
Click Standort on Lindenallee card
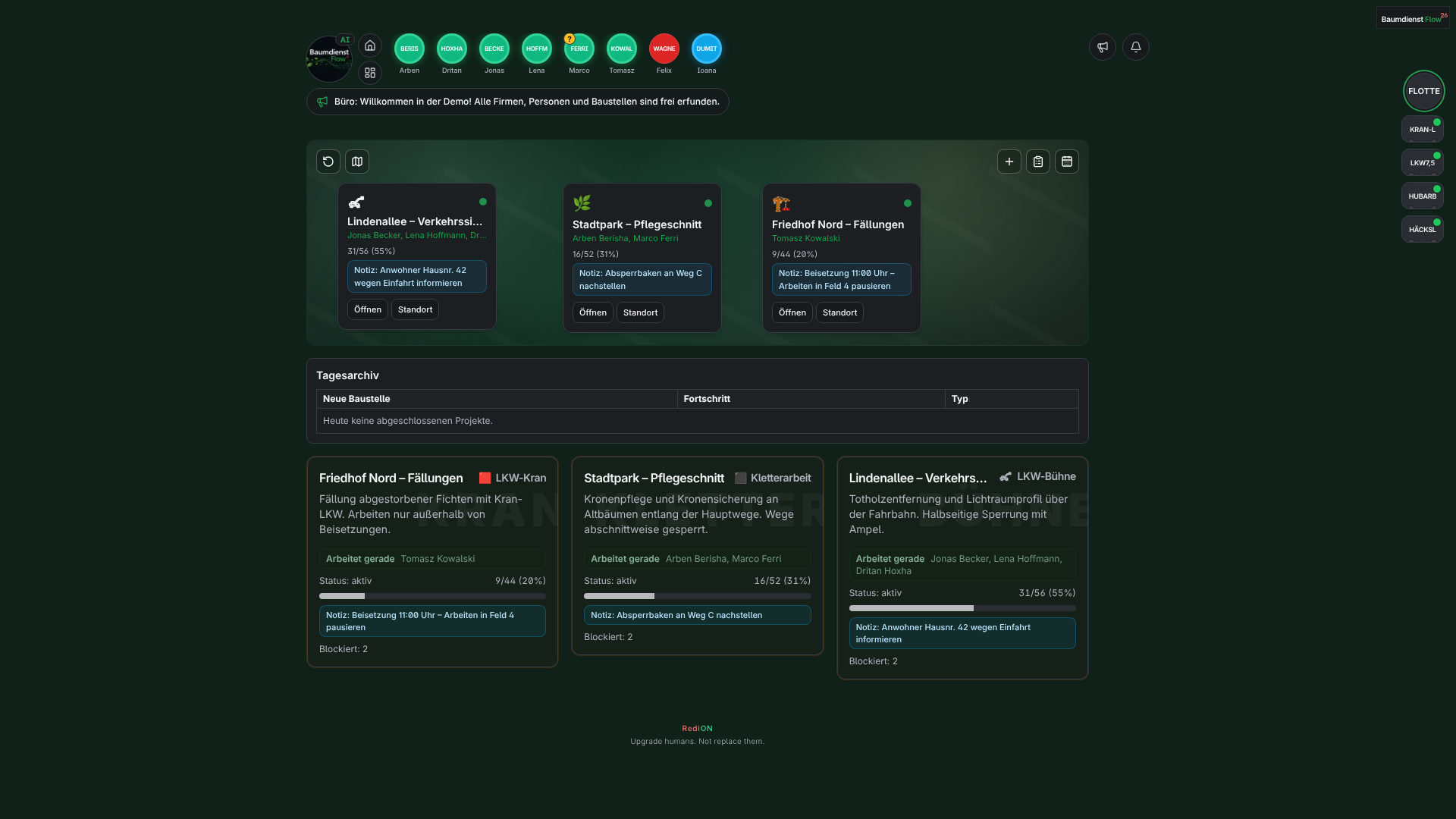(x=416, y=309)
